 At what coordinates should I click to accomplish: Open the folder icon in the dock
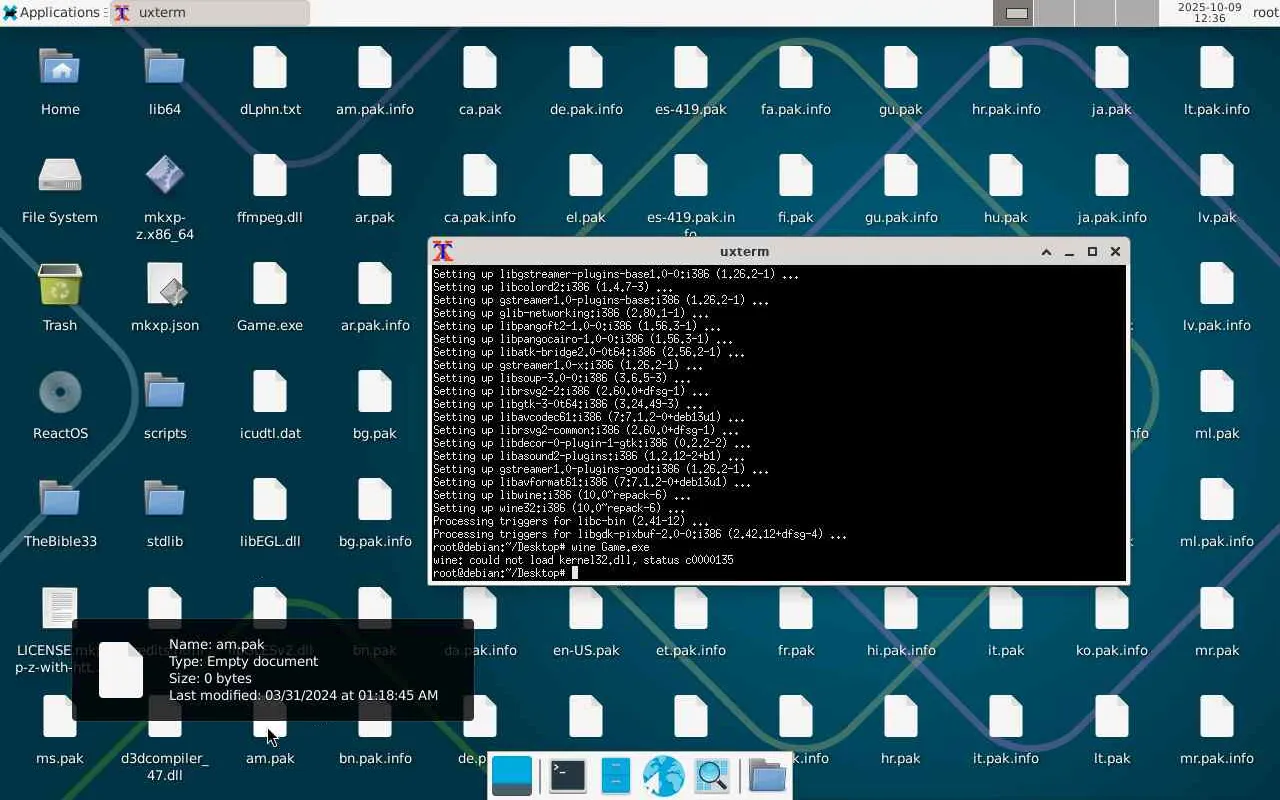[x=767, y=776]
